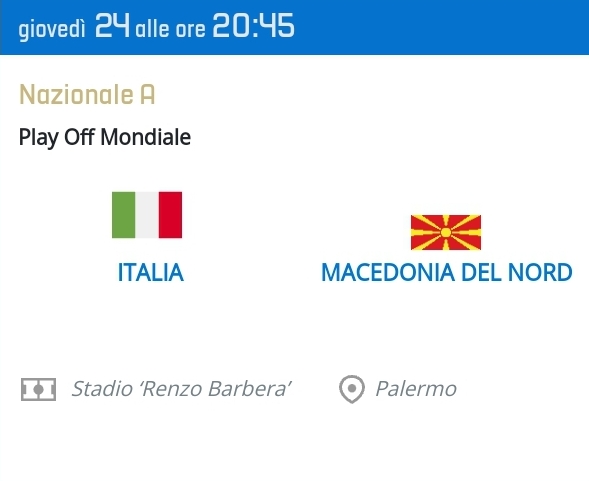Click the Palermo city label
This screenshot has height=481, width=589.
pos(416,389)
